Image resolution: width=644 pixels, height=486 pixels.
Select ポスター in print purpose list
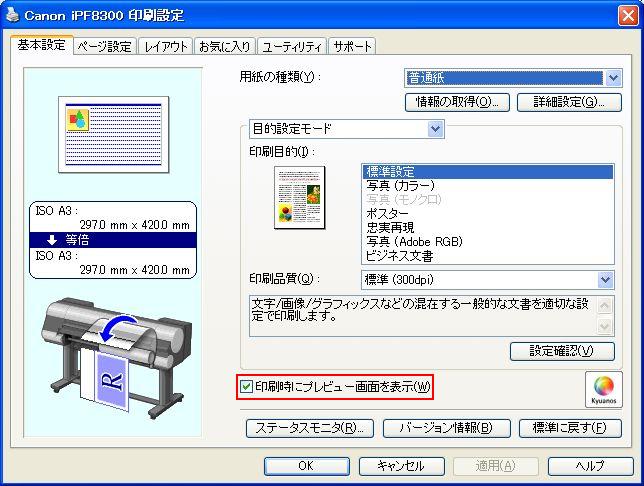pyautogui.click(x=488, y=214)
